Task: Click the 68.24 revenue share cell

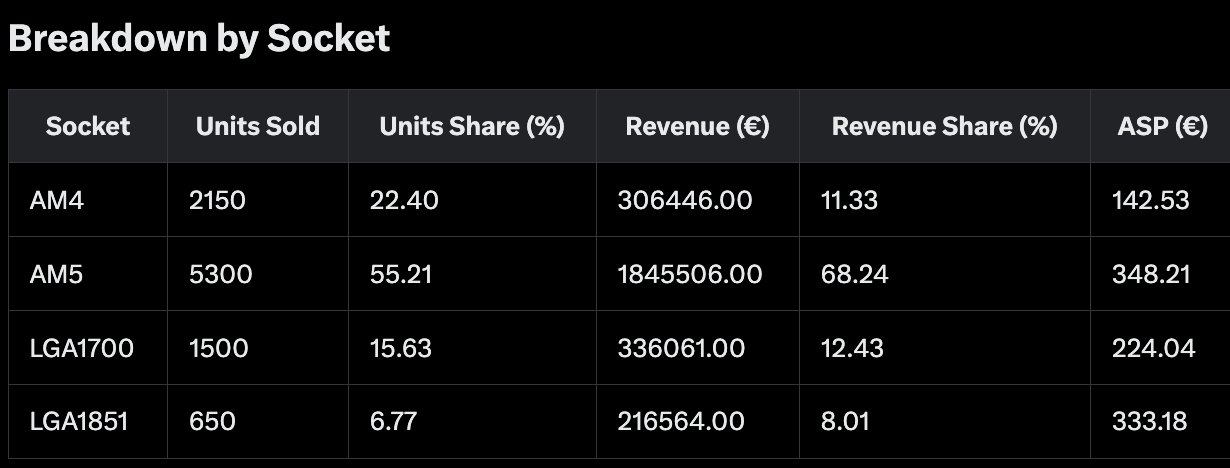Action: point(944,274)
